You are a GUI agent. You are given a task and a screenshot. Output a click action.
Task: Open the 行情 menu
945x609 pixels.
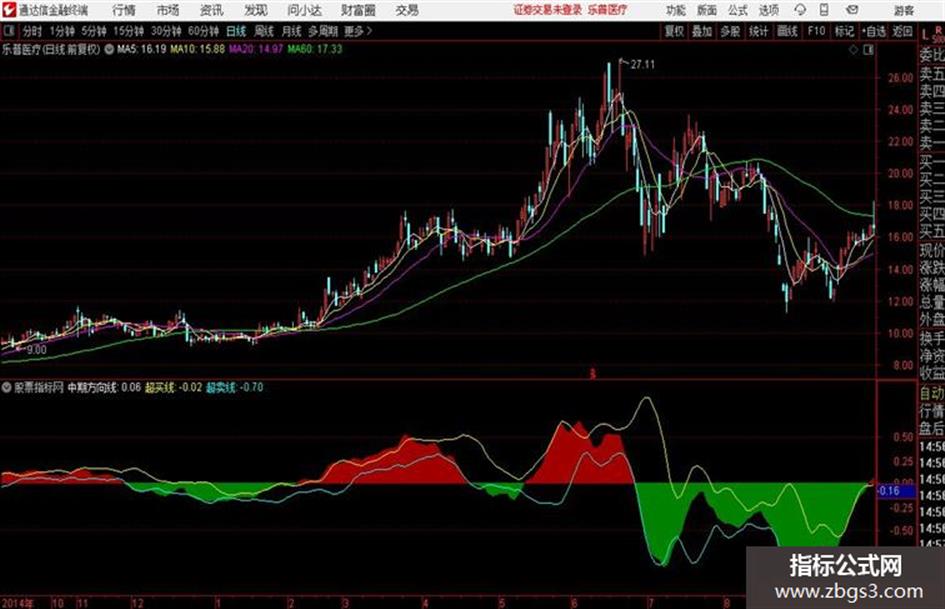(x=124, y=10)
